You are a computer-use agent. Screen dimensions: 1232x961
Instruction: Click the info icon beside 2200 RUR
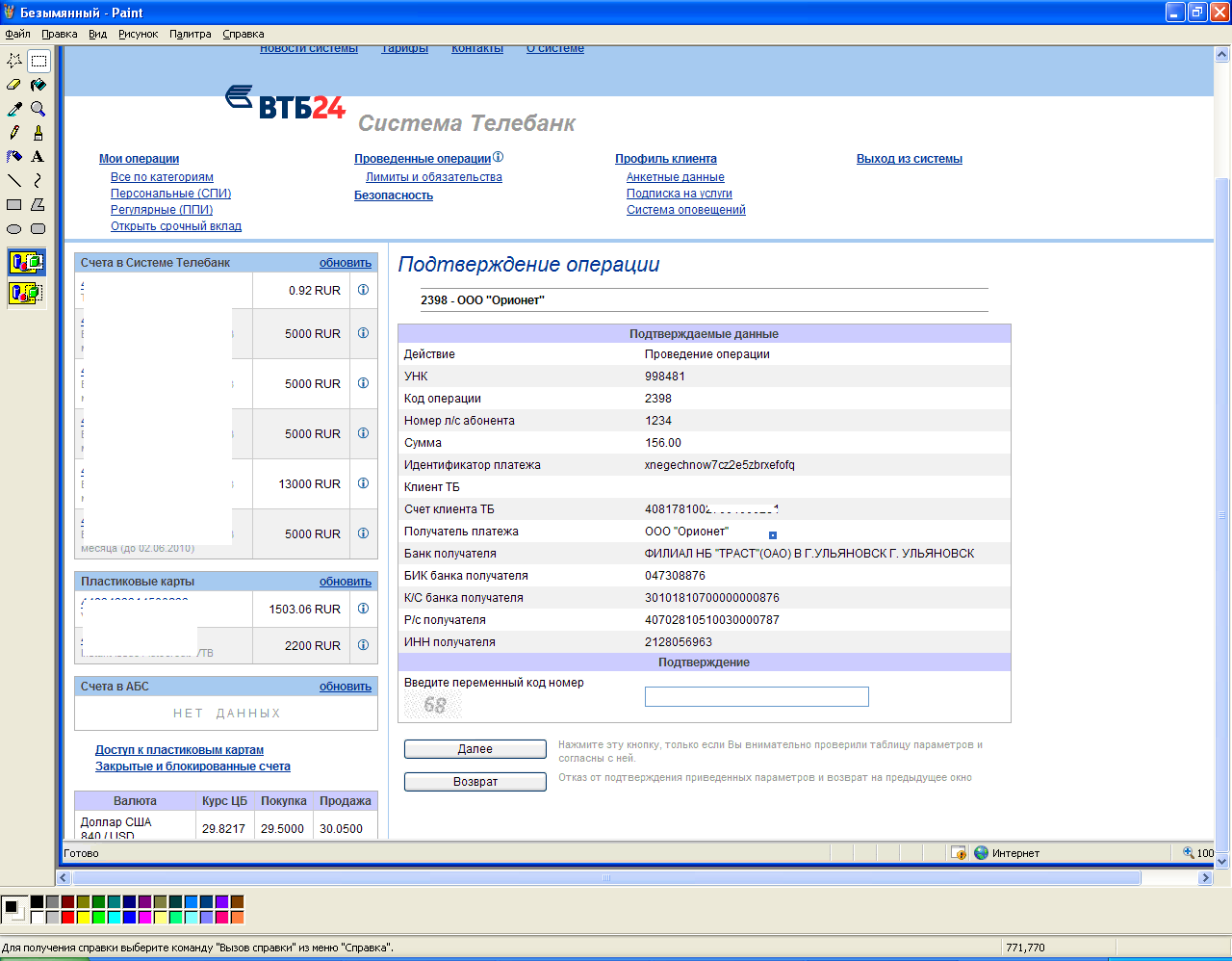tap(363, 645)
